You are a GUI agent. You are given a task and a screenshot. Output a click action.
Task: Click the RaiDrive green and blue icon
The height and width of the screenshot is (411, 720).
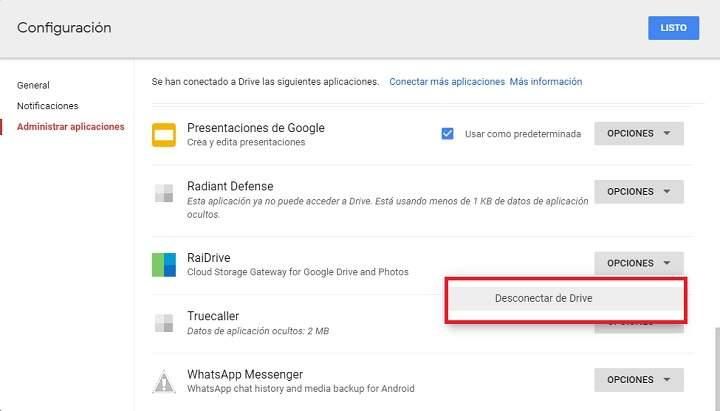click(164, 264)
